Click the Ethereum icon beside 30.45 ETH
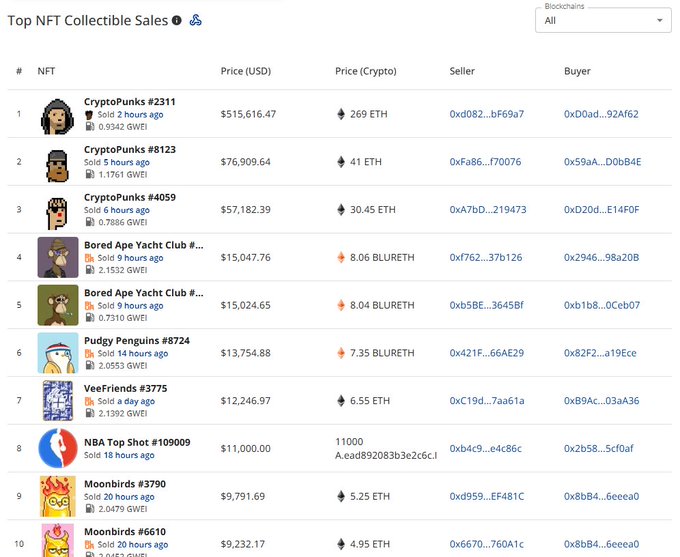The width and height of the screenshot is (680, 557). [x=341, y=210]
